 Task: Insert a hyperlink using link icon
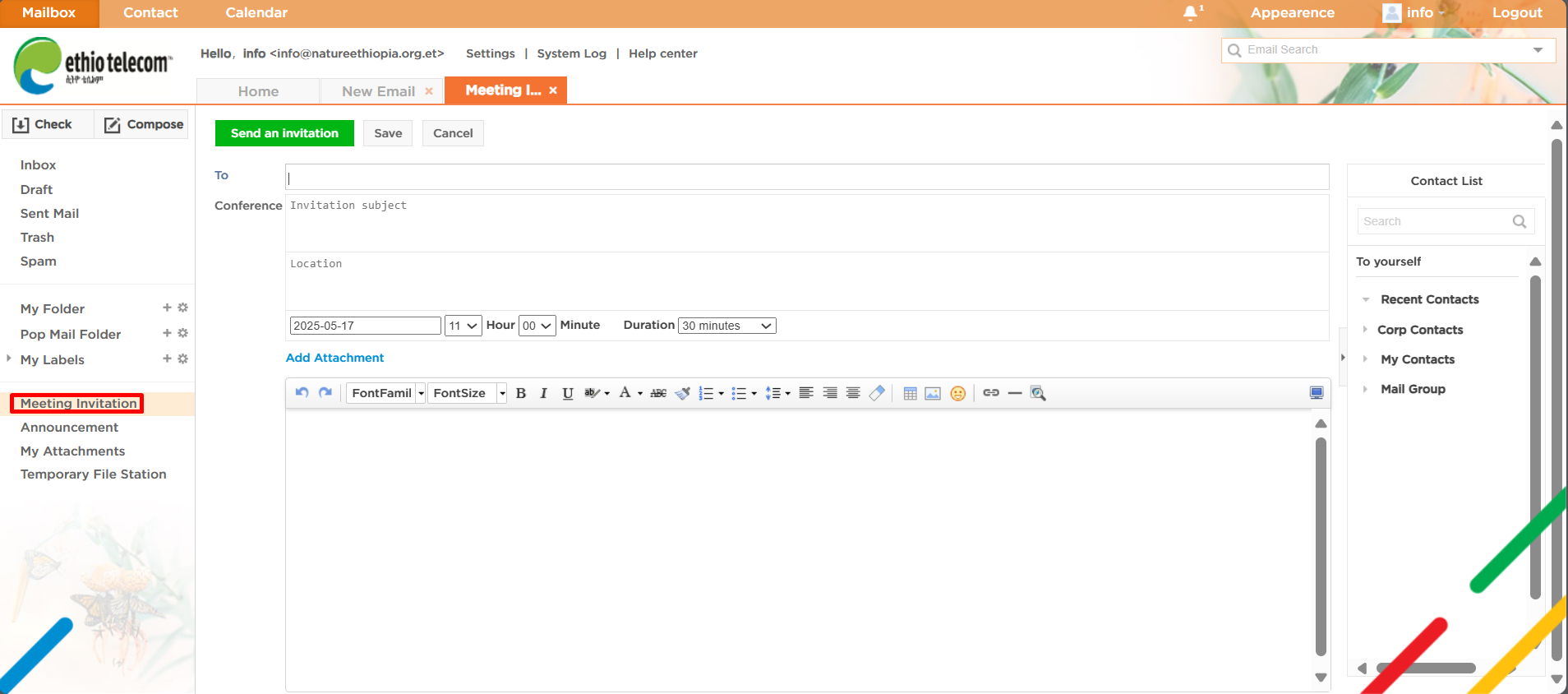(991, 393)
